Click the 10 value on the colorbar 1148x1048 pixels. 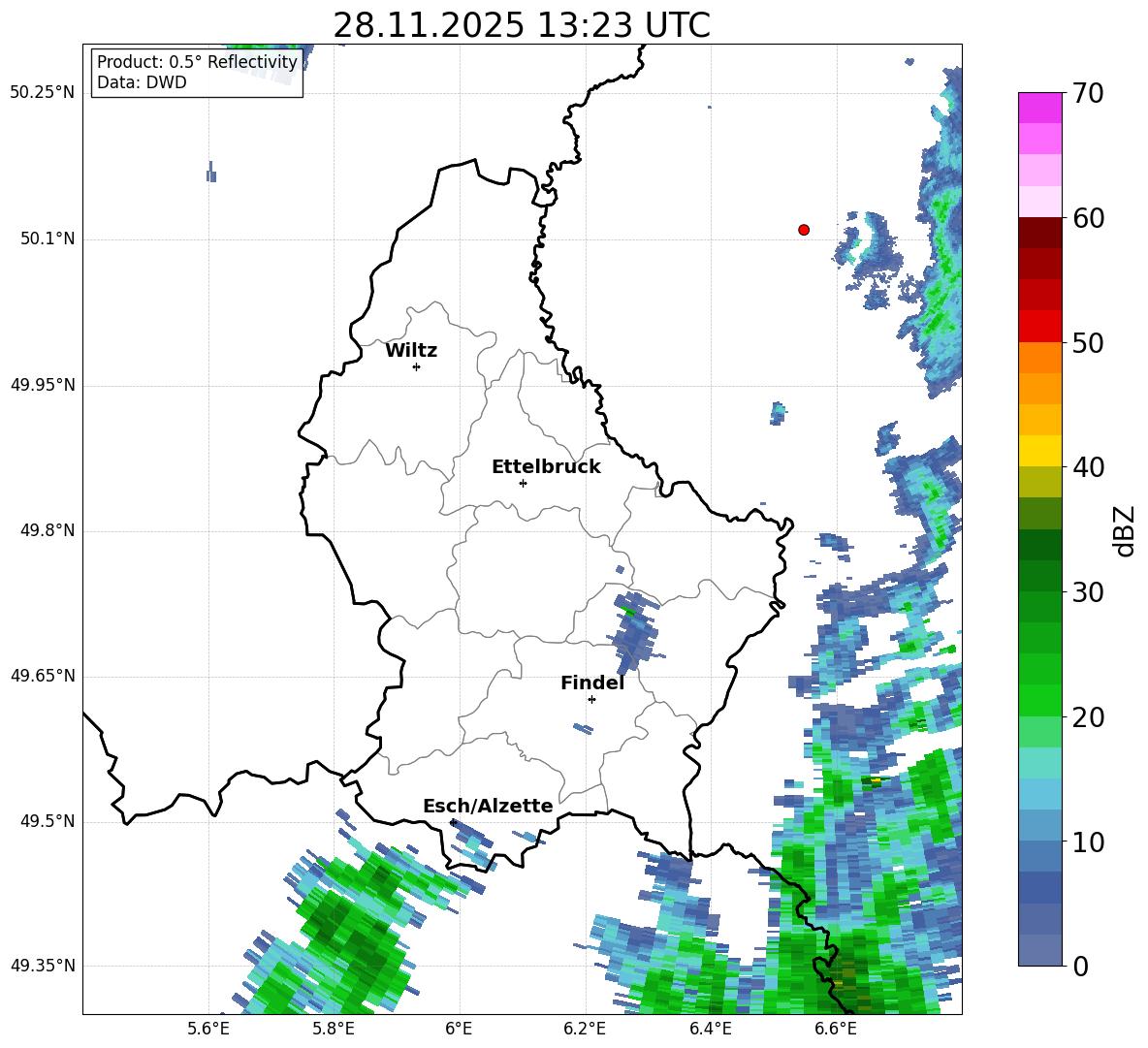pos(1088,842)
